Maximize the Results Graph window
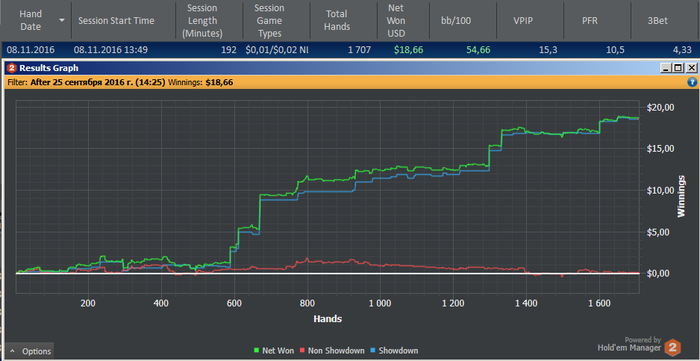Screen dimensions: 700x361 679,68
